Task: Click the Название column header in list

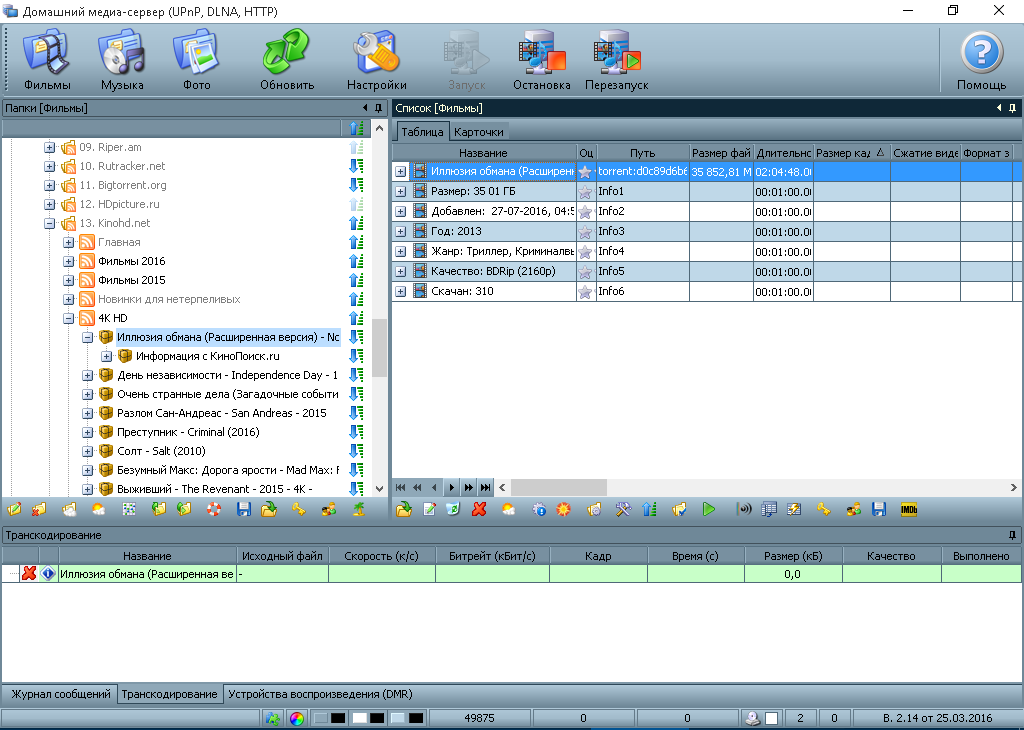Action: (483, 152)
